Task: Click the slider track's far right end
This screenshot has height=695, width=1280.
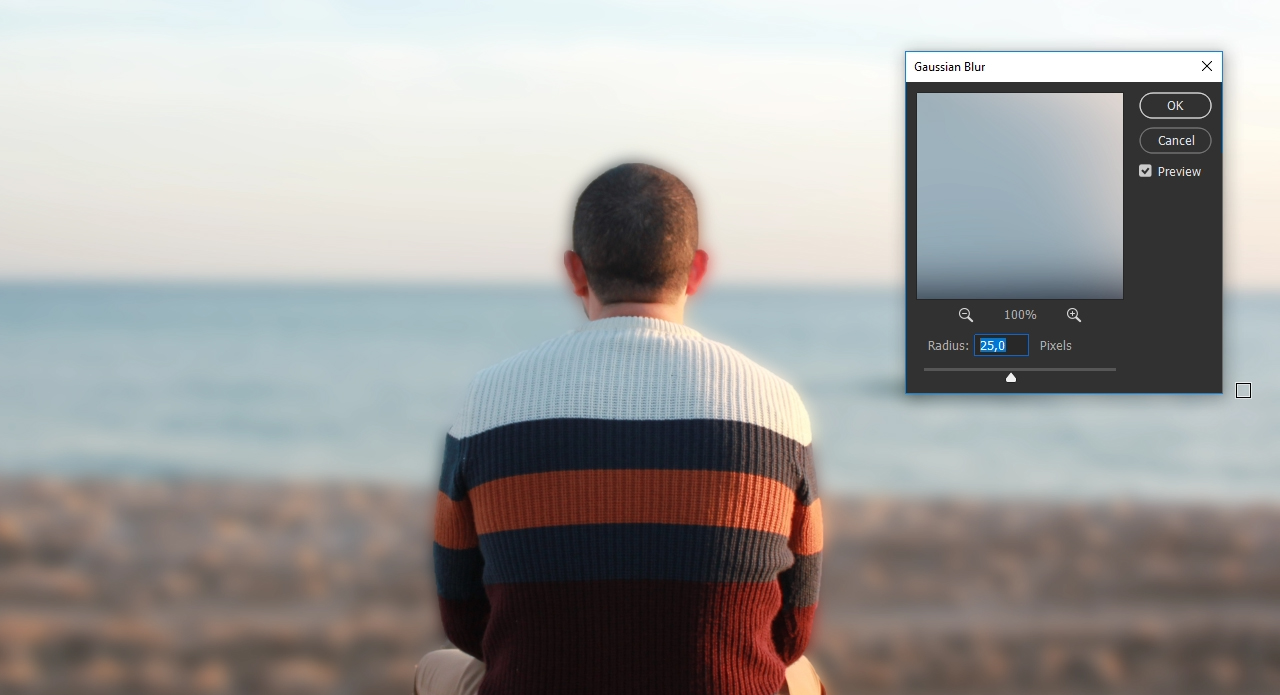Action: tap(1114, 369)
